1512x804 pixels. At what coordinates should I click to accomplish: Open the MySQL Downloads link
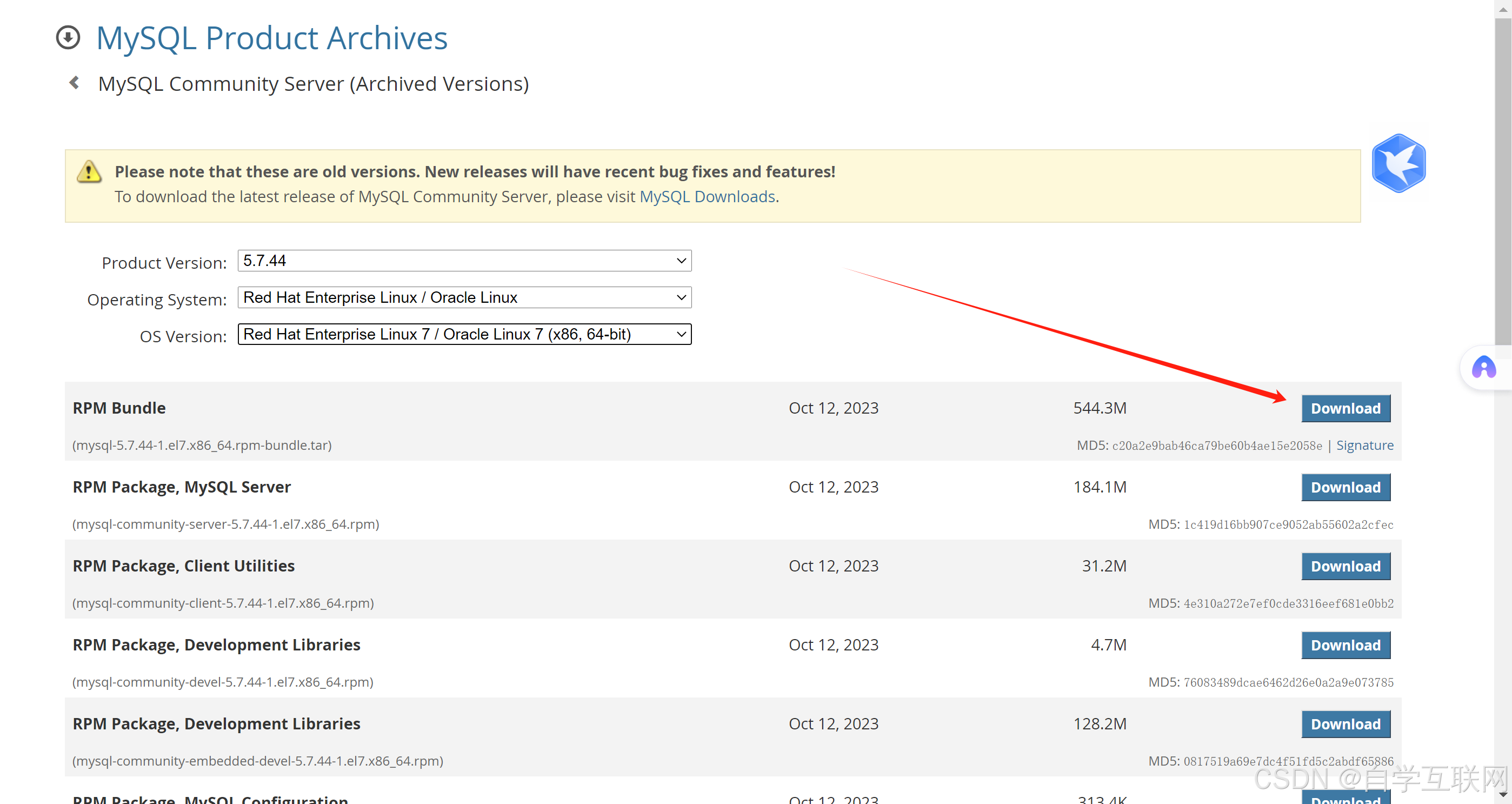707,197
